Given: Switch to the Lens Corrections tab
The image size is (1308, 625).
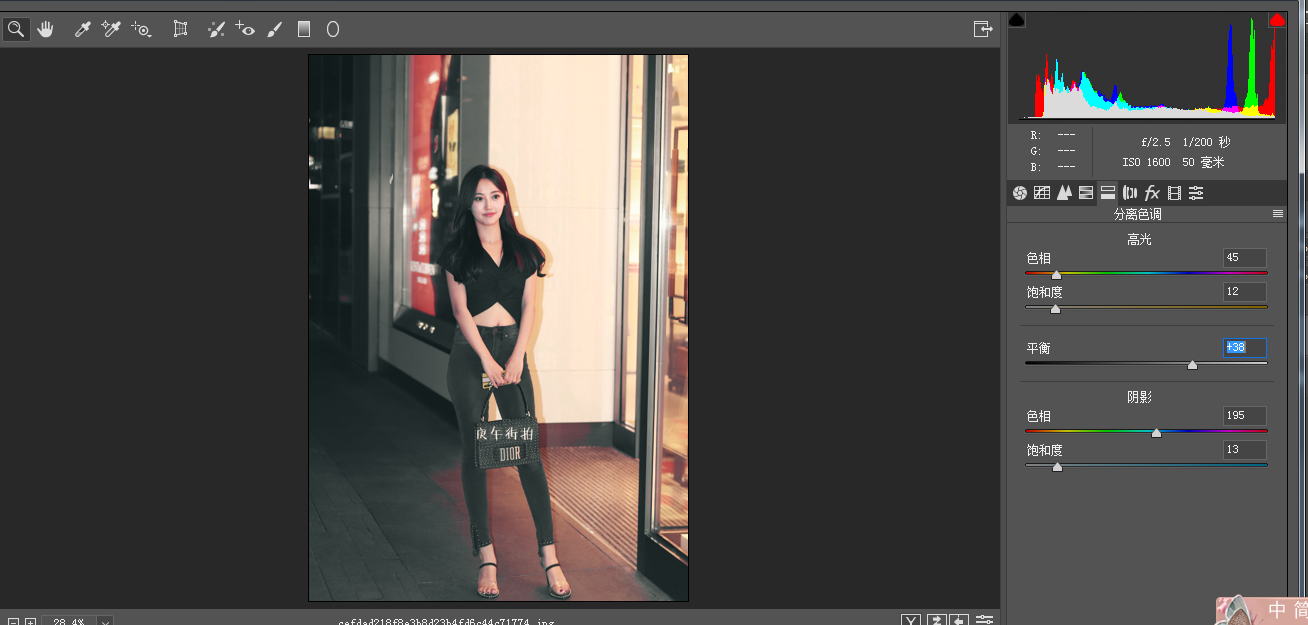Looking at the screenshot, I should coord(1130,193).
